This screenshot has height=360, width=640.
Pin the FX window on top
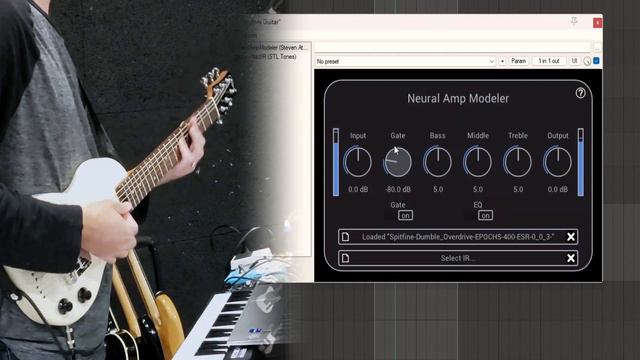(574, 20)
